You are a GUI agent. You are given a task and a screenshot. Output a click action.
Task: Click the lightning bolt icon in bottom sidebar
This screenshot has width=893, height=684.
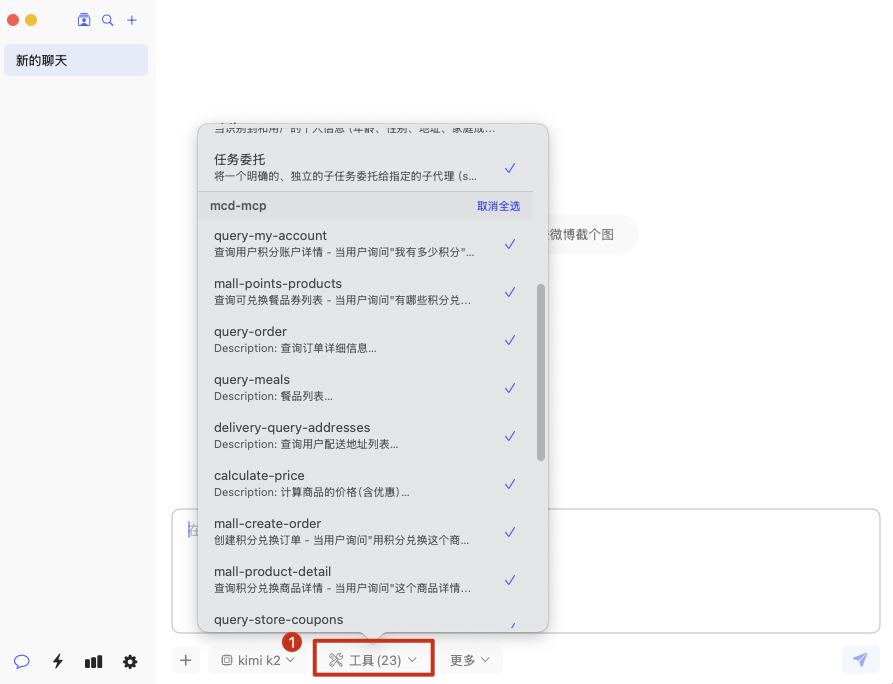pos(58,661)
